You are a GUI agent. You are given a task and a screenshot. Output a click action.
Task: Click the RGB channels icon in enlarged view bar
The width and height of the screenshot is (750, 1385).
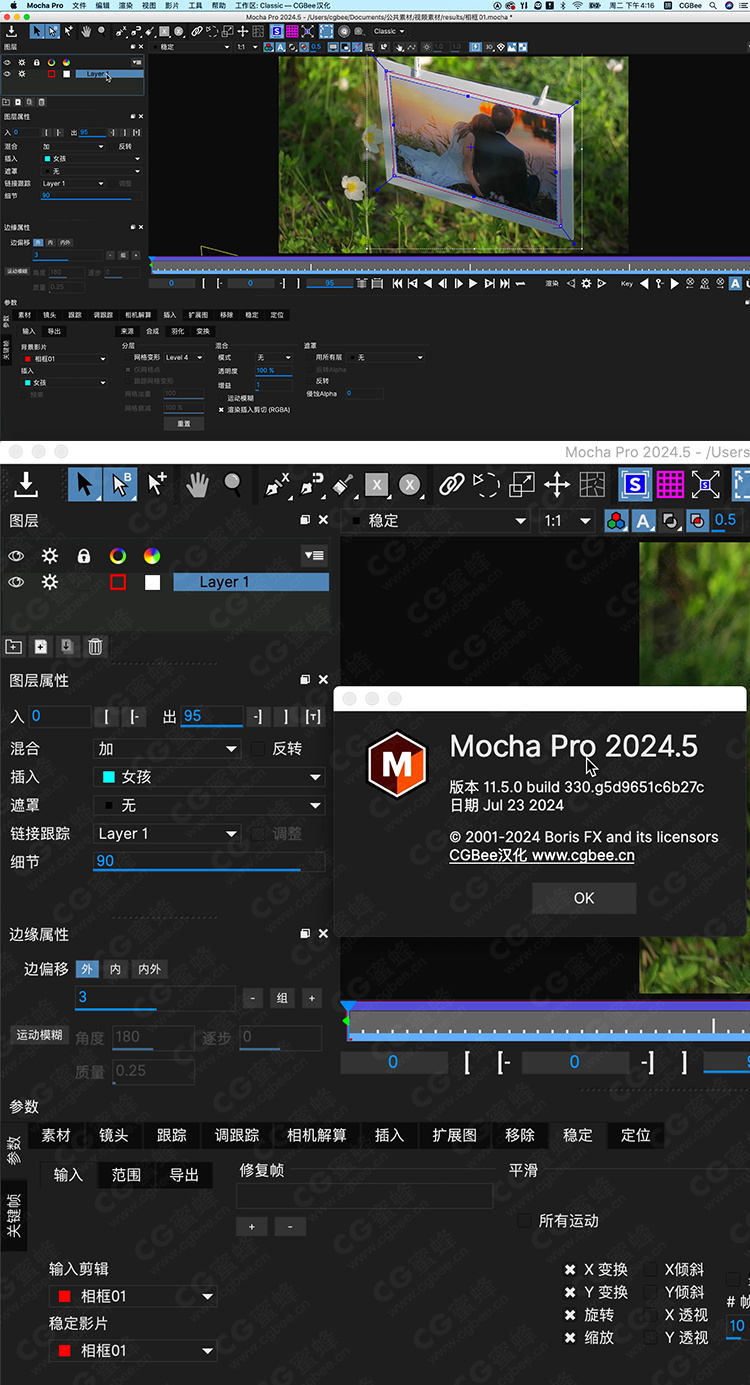click(x=616, y=520)
